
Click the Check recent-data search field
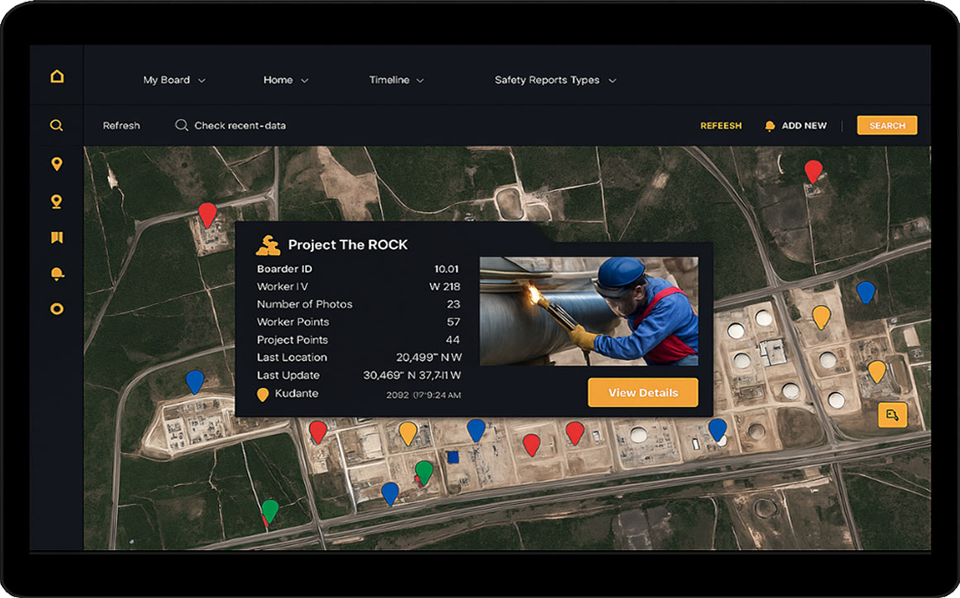click(240, 126)
